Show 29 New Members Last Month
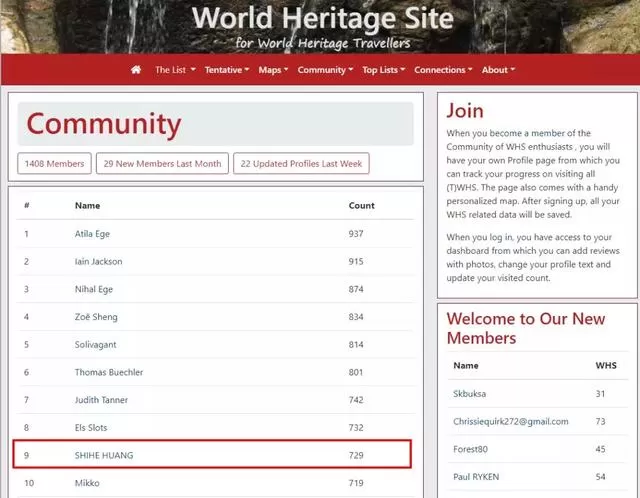Image resolution: width=640 pixels, height=498 pixels. click(x=162, y=163)
